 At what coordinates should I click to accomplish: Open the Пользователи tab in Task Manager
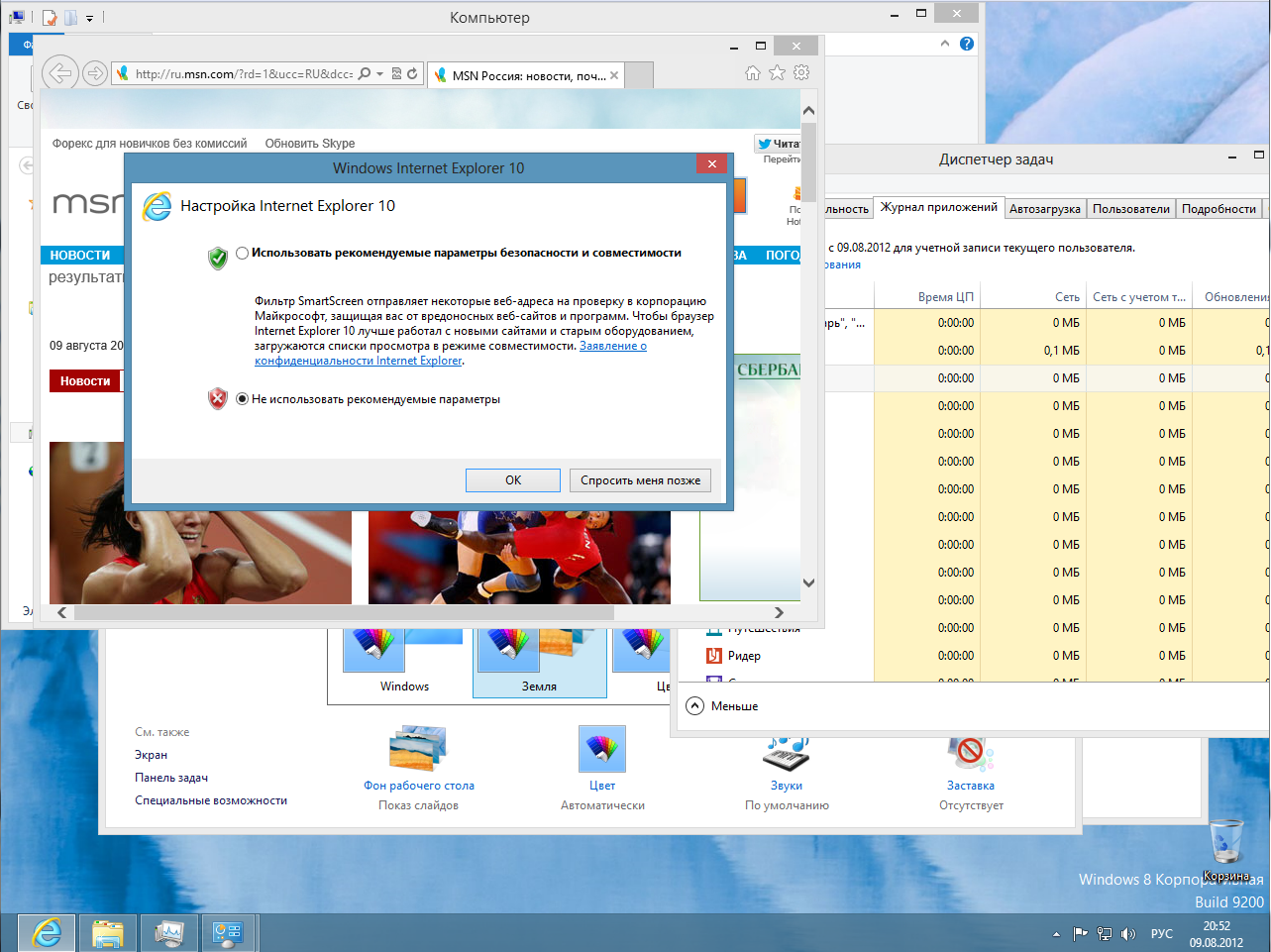pos(1131,209)
